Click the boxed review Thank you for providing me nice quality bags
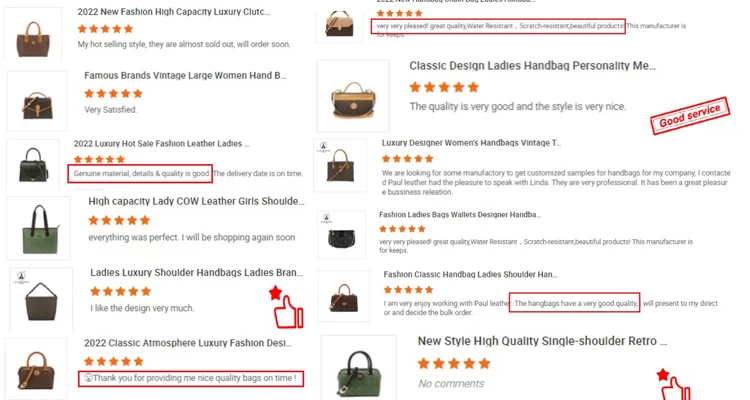The image size is (750, 400). coord(191,378)
